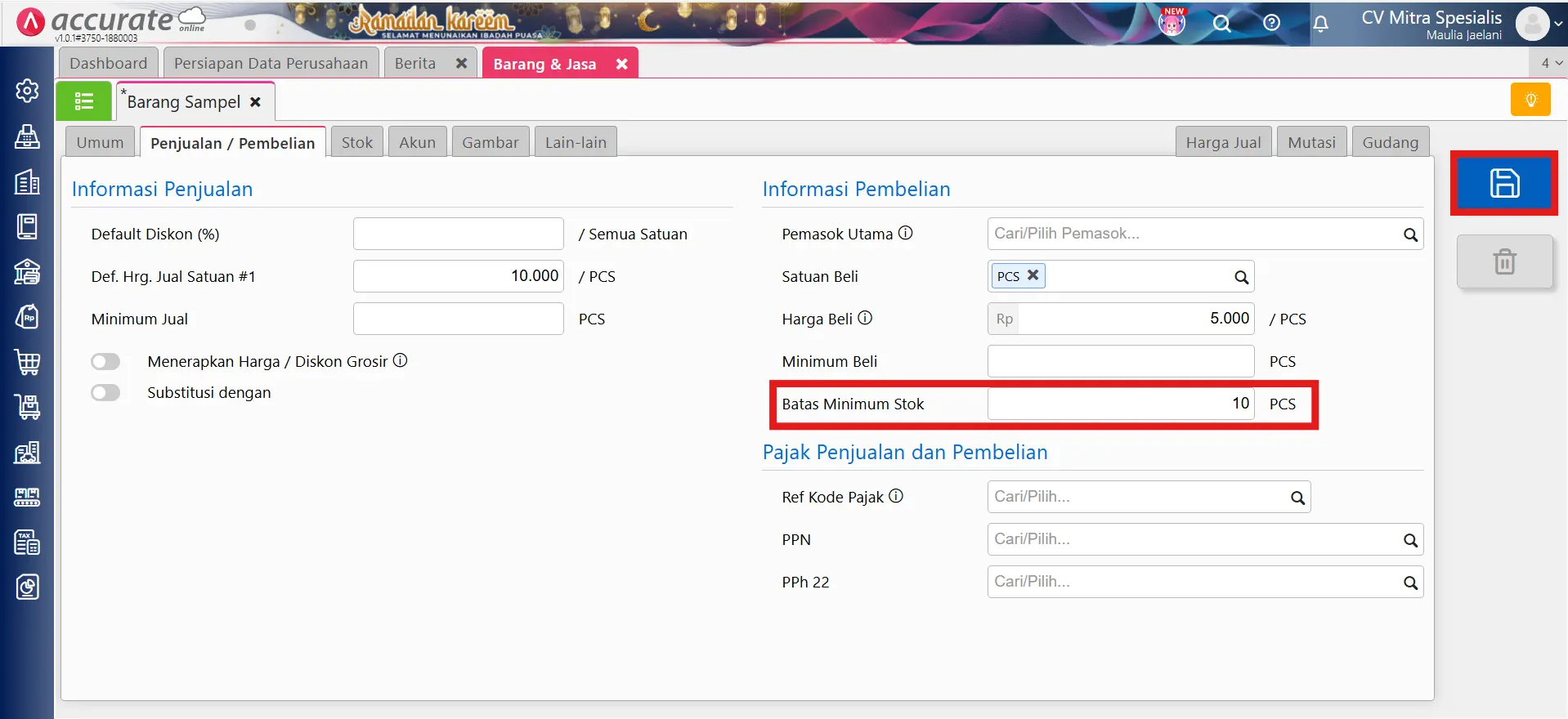Viewport: 1568px width, 719px height.
Task: Select the Penjualan / Pembelian tab
Action: tap(233, 143)
